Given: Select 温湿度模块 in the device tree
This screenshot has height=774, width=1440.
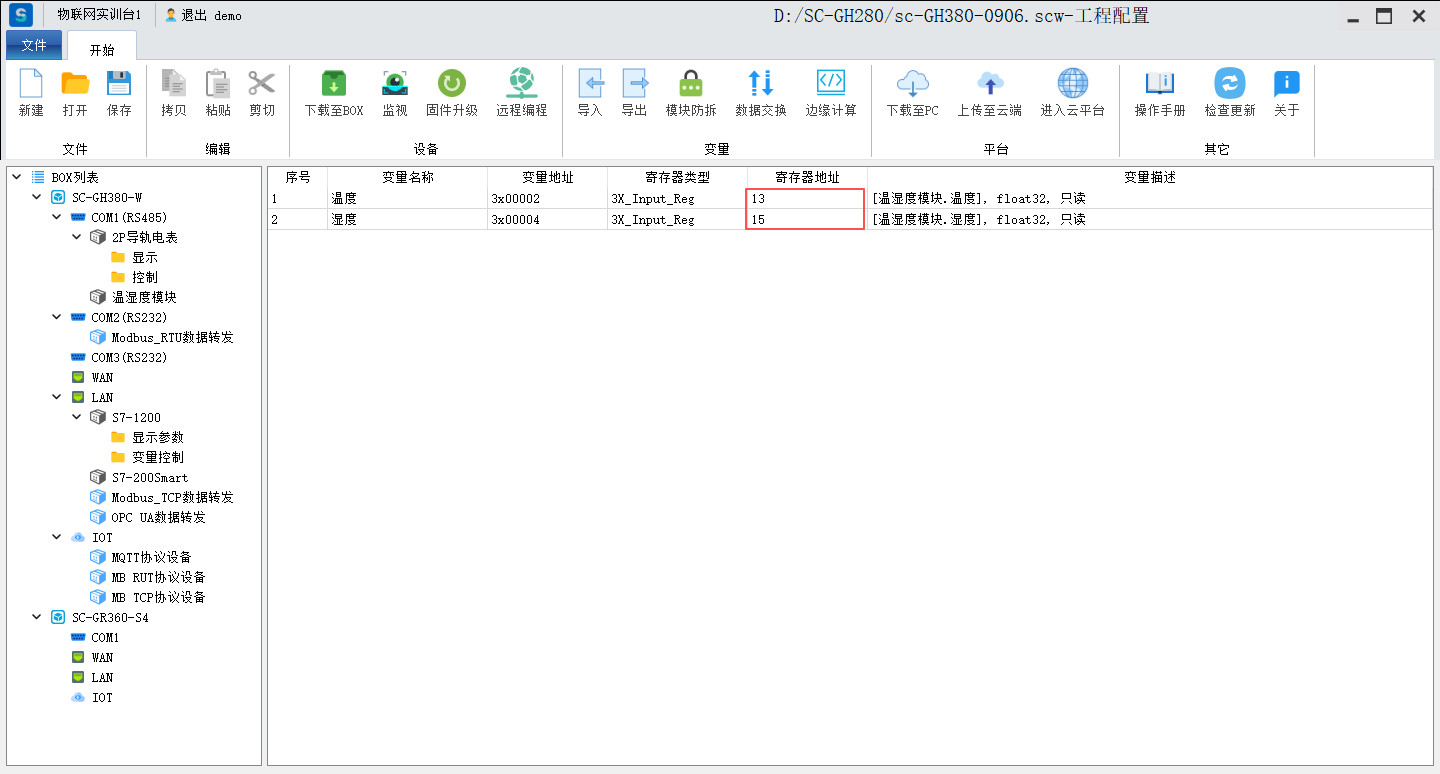Looking at the screenshot, I should click(x=144, y=297).
